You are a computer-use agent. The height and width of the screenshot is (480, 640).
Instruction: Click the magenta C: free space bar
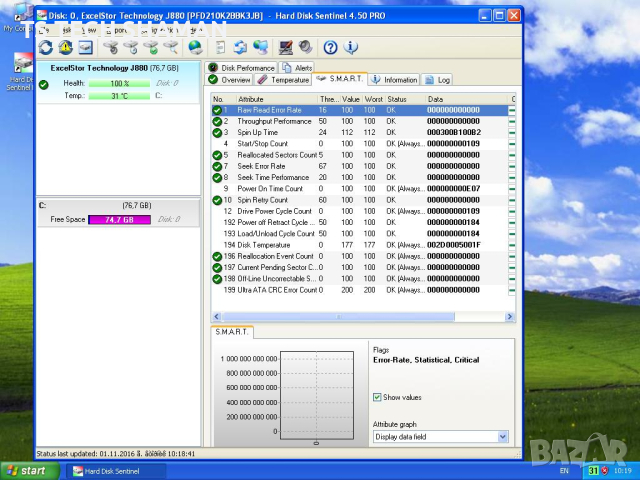[x=119, y=218]
